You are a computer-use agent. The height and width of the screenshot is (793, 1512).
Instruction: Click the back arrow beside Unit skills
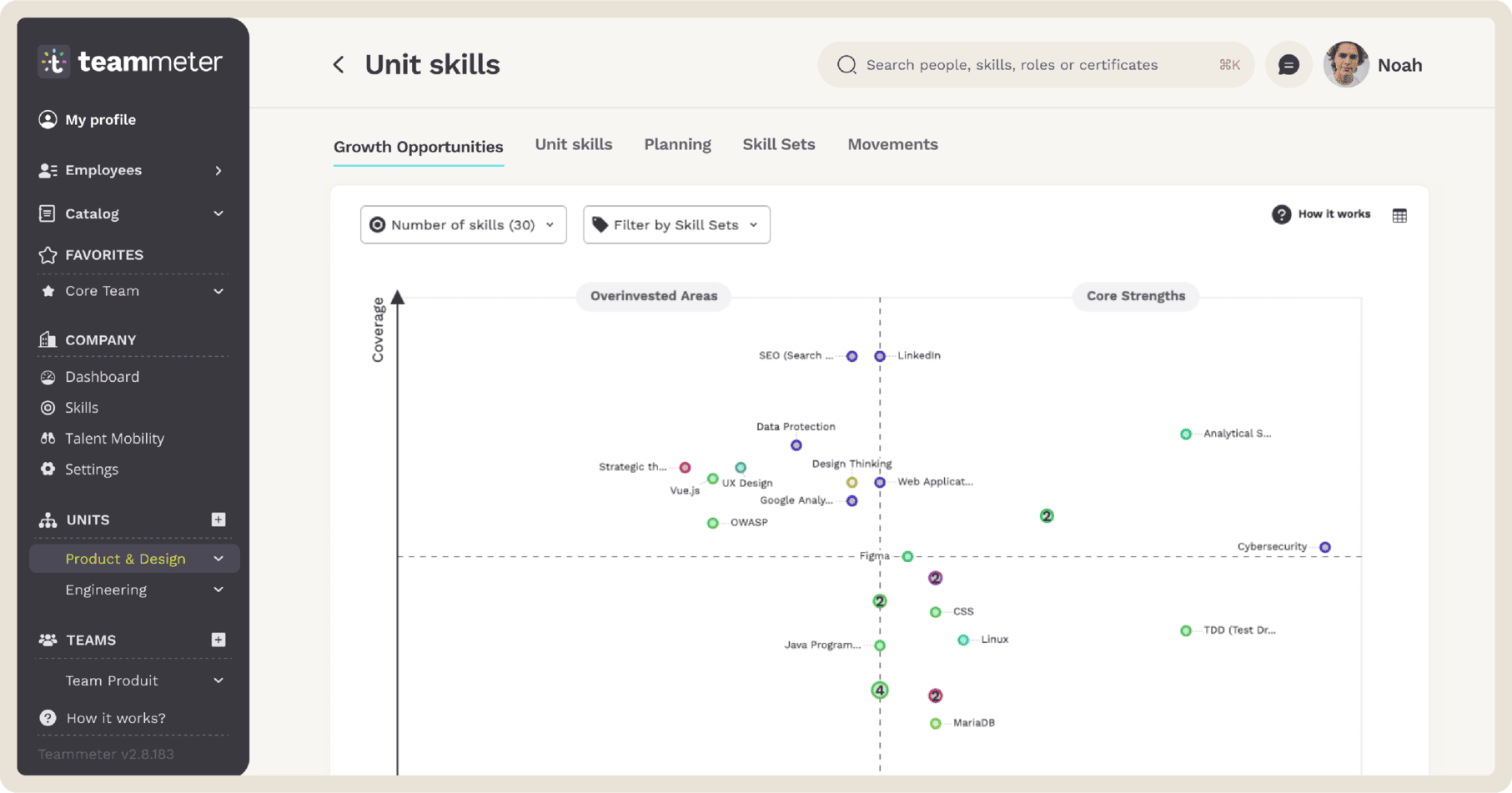point(339,65)
